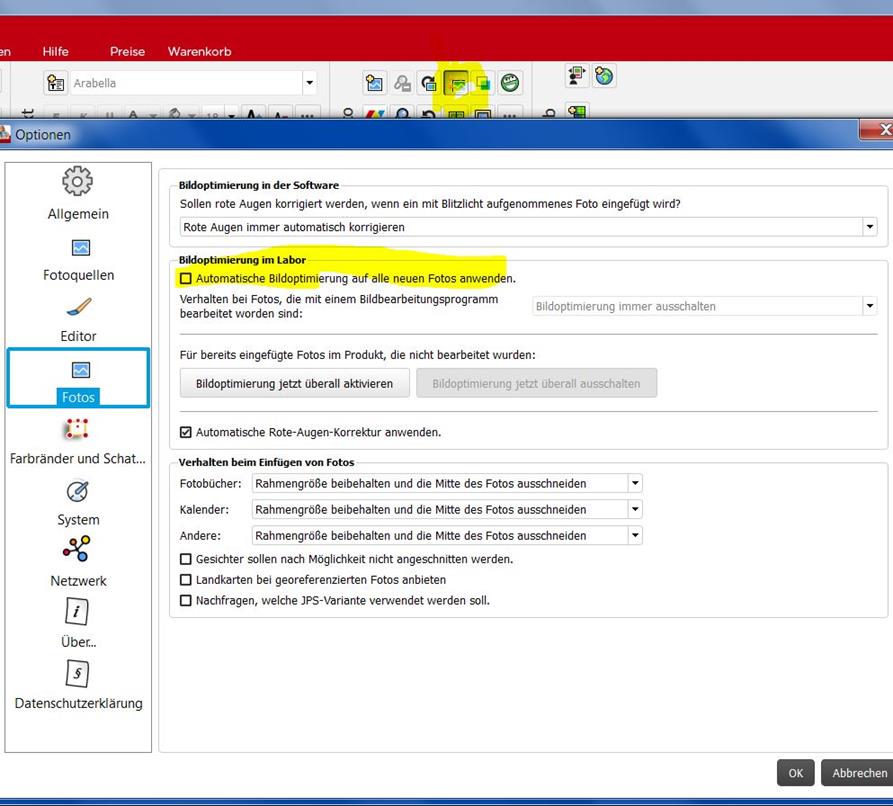Enable Automatische Bildoptimierung for new photos

pos(186,279)
